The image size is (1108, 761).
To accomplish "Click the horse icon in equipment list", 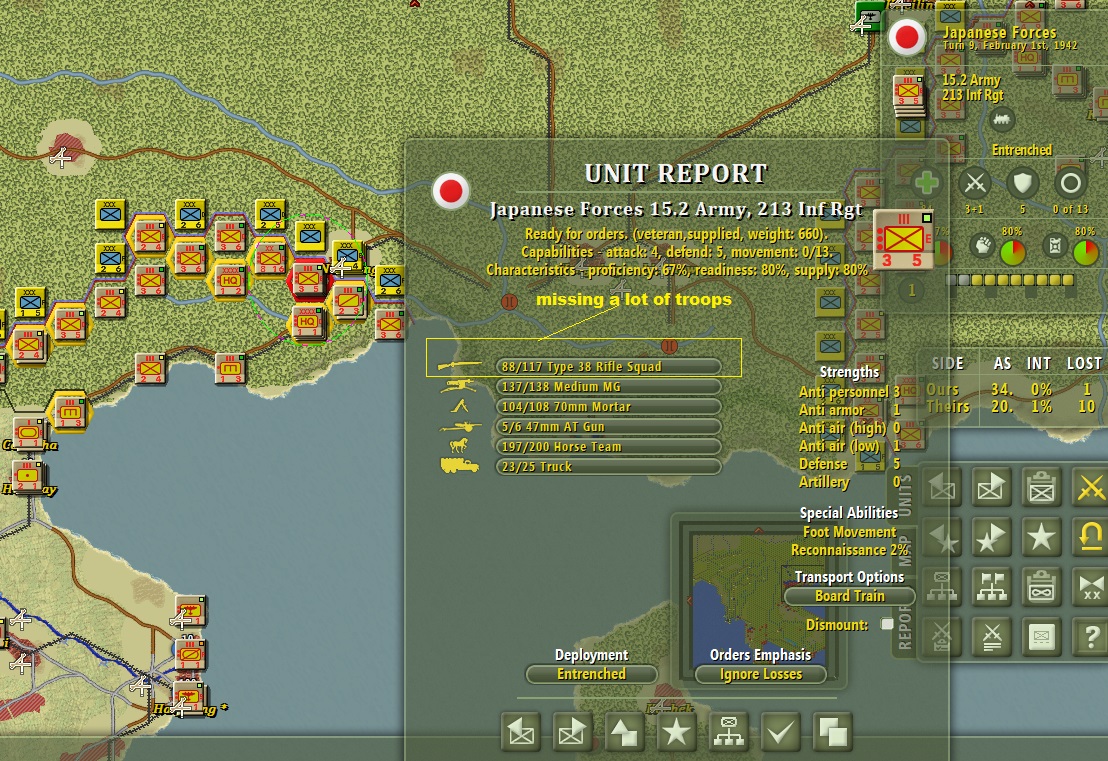I will tap(459, 445).
